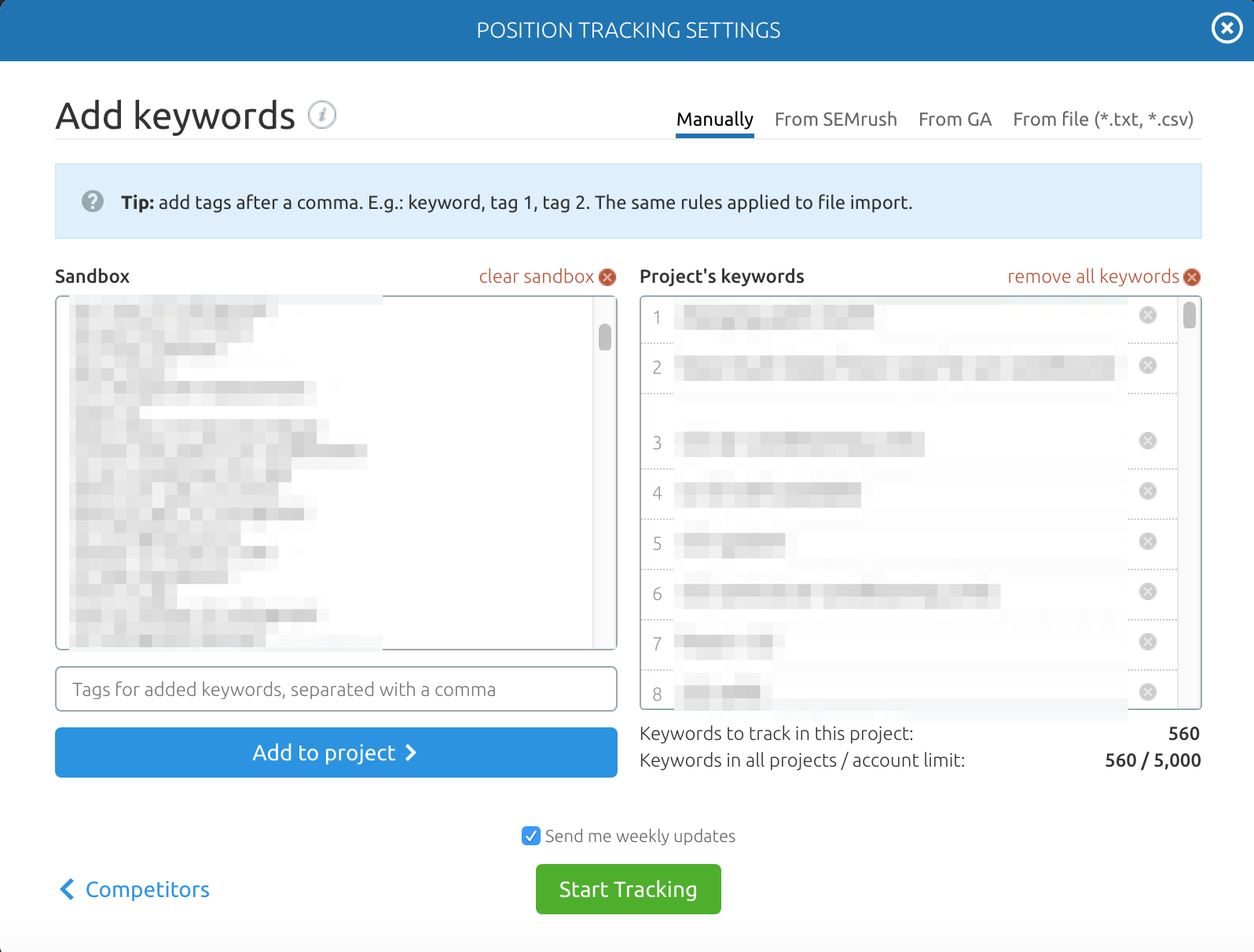
Task: Click the Sandbox scrollbar thumb
Action: (605, 337)
